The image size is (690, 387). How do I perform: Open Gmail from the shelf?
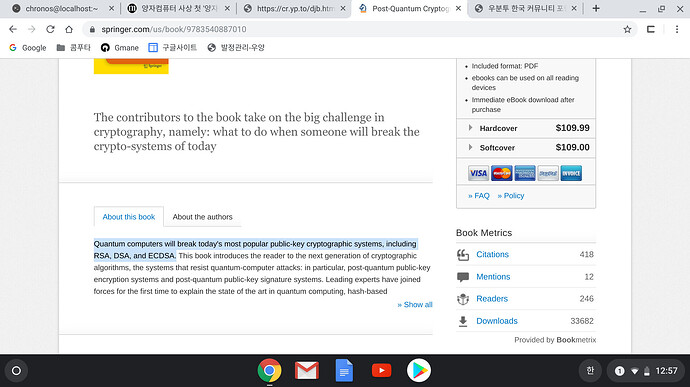307,371
